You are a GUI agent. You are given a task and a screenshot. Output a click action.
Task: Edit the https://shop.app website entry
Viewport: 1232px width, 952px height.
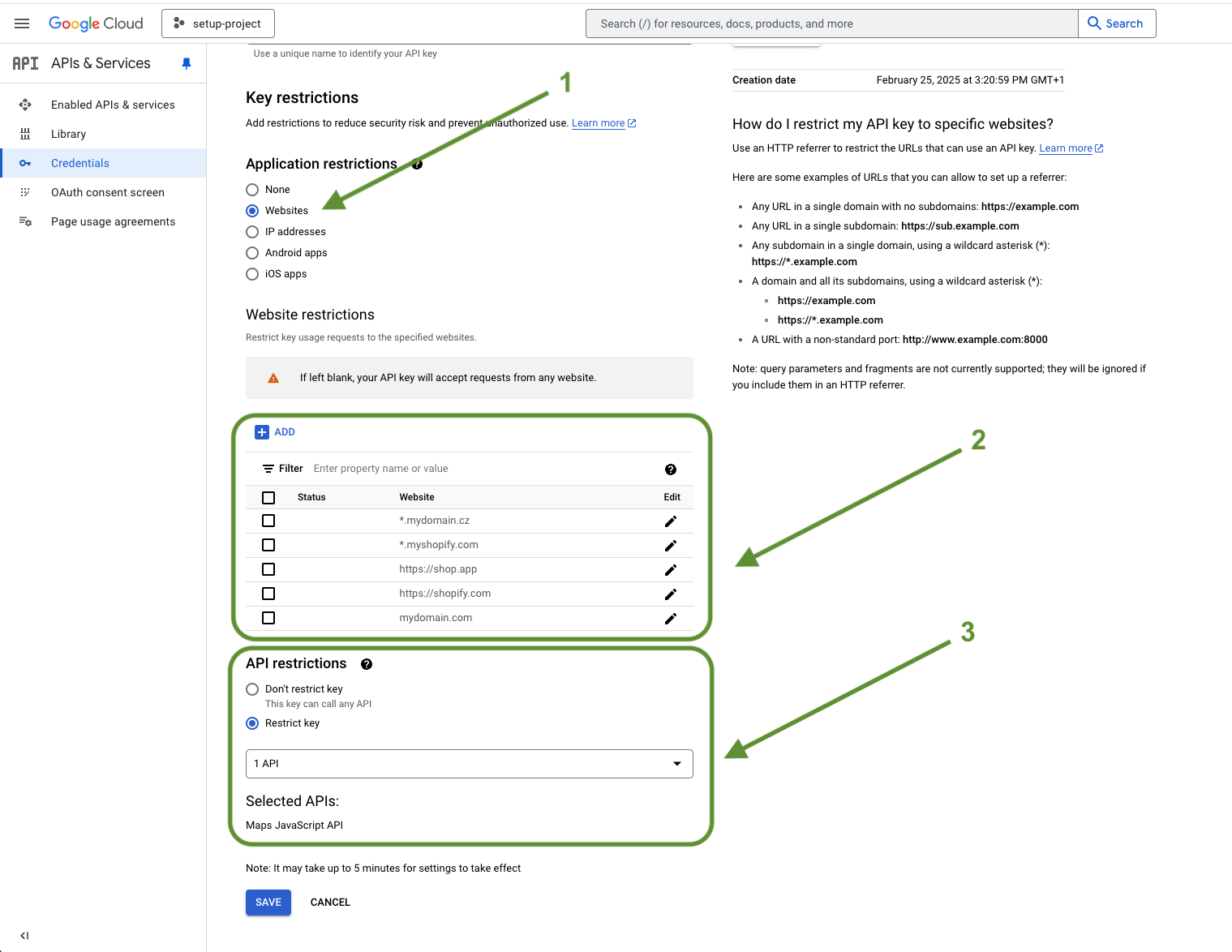pyautogui.click(x=671, y=570)
